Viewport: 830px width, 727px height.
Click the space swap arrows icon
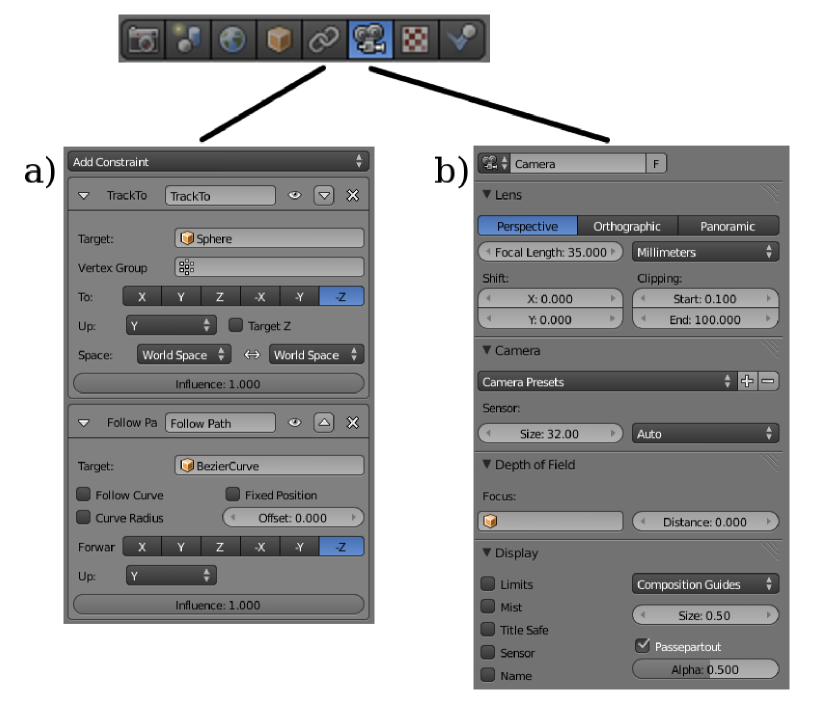[x=252, y=355]
